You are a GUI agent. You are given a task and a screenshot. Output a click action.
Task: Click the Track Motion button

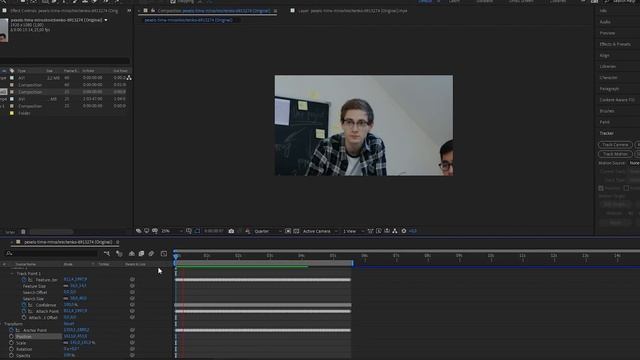coord(615,154)
